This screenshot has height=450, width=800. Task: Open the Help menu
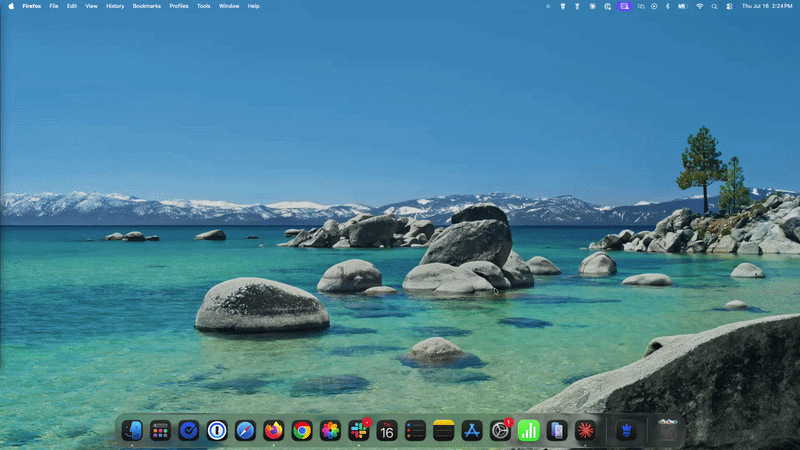[x=254, y=6]
